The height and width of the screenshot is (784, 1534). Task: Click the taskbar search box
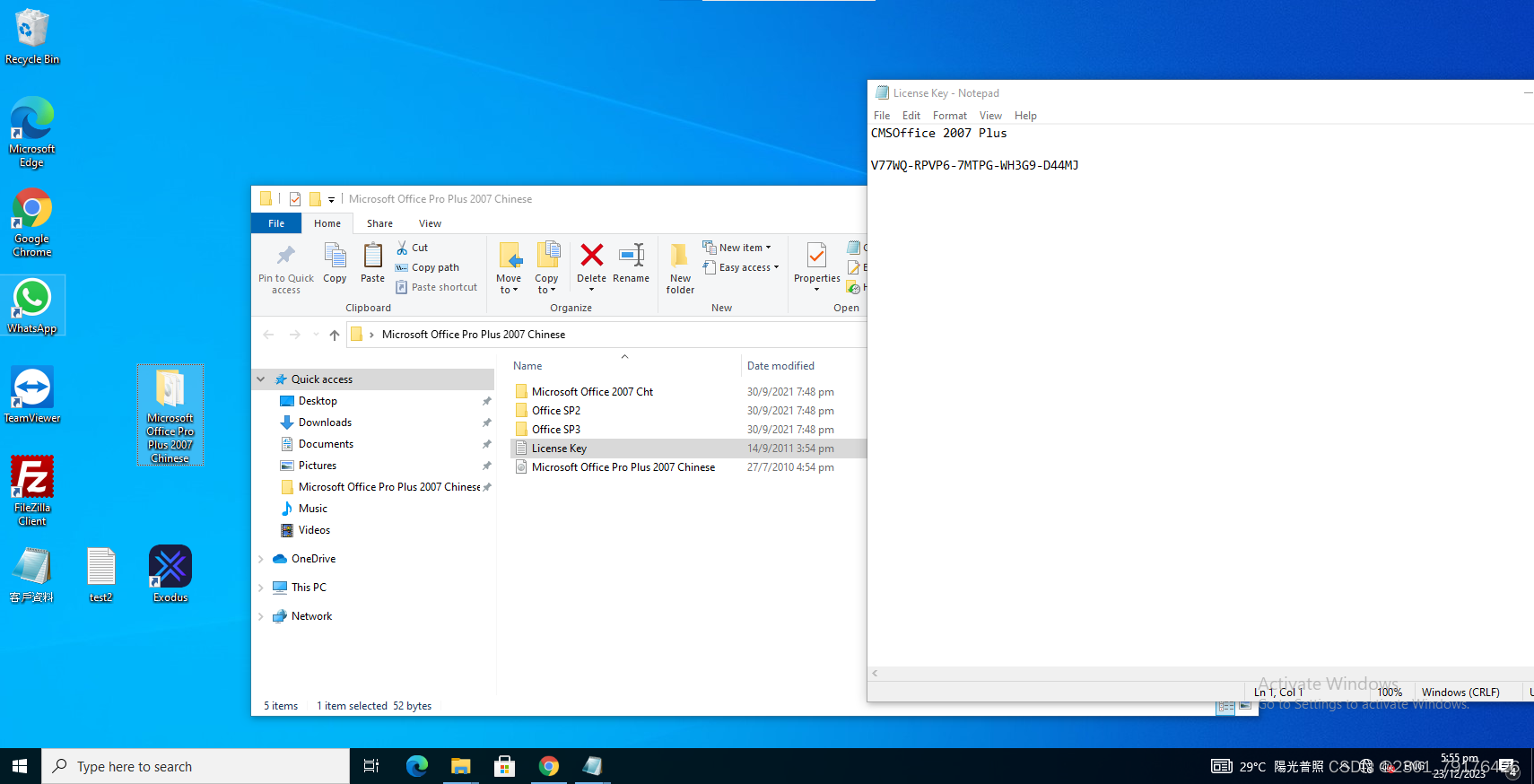[x=196, y=766]
